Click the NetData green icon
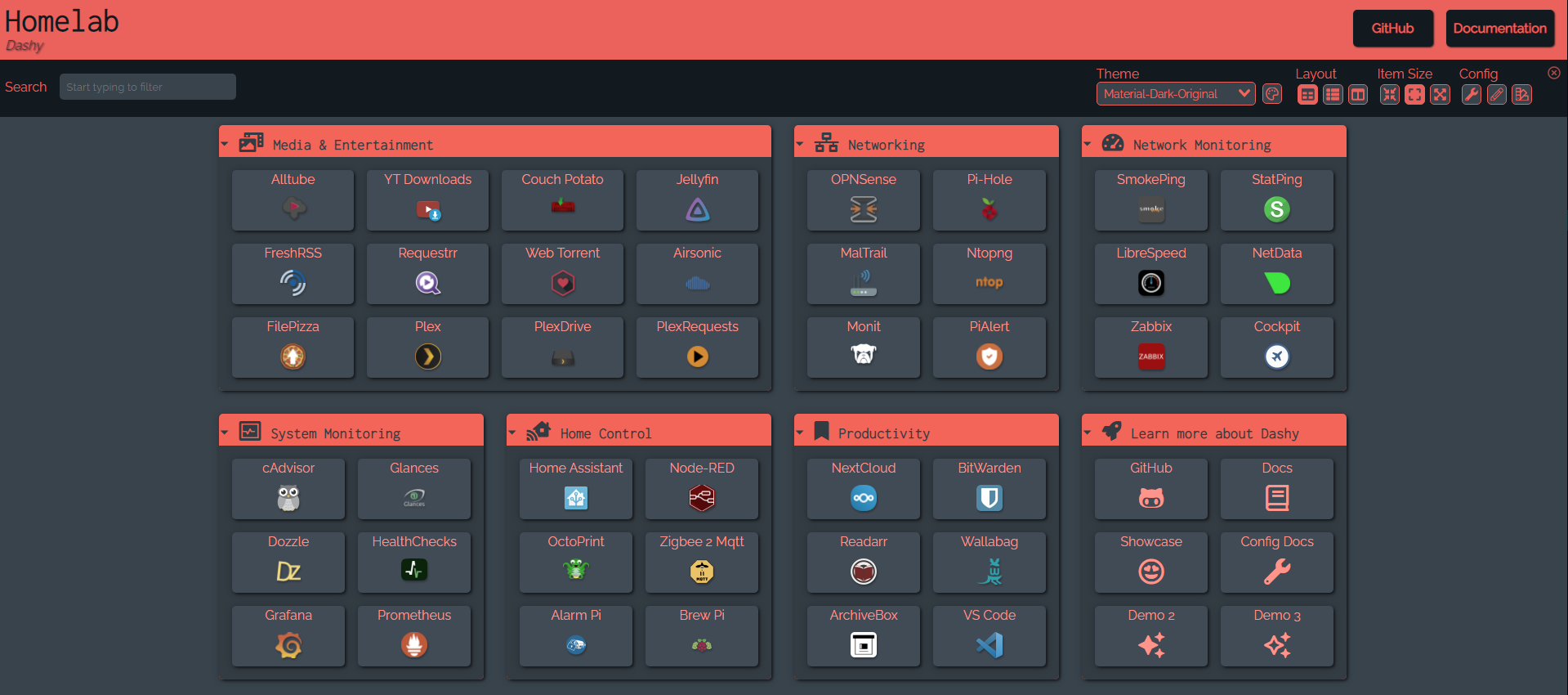 point(1277,283)
